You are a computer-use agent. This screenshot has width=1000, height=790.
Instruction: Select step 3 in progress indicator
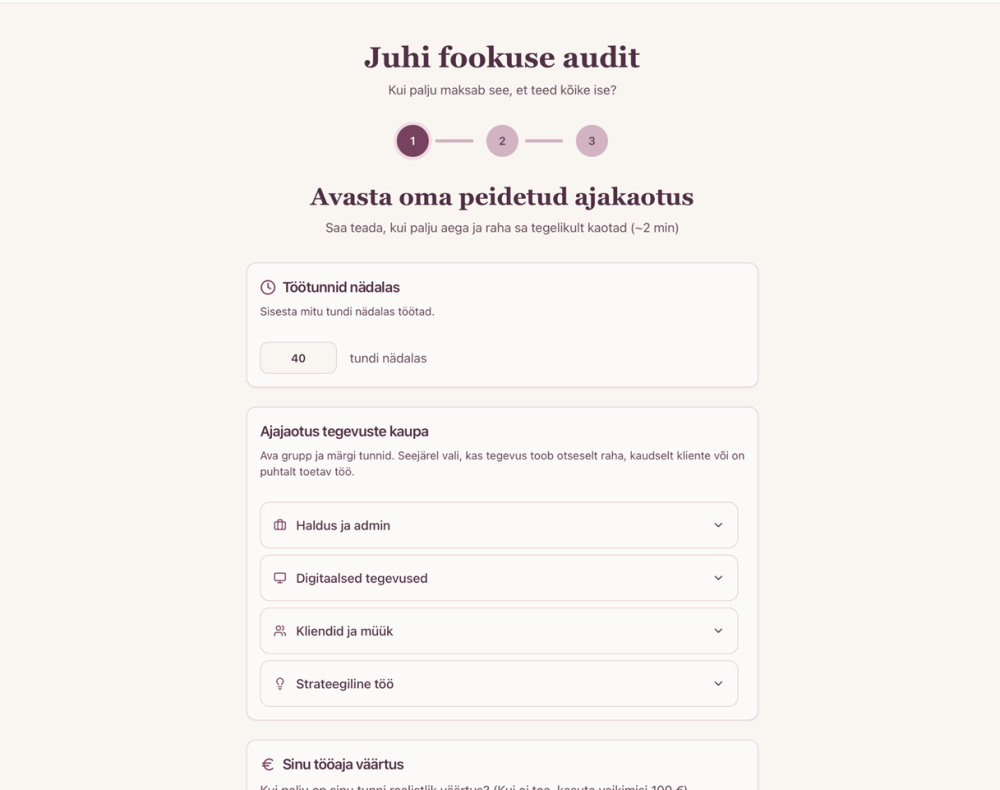[x=591, y=141]
